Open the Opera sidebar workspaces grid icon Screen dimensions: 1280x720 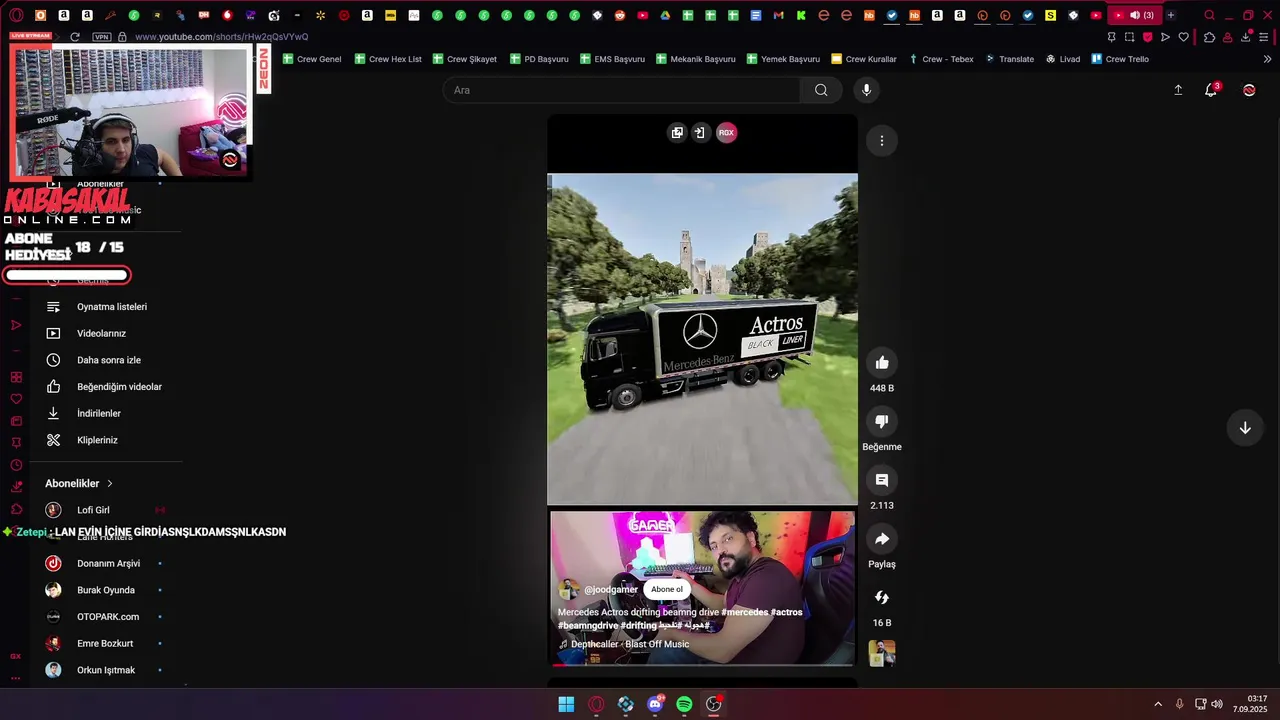(x=16, y=377)
